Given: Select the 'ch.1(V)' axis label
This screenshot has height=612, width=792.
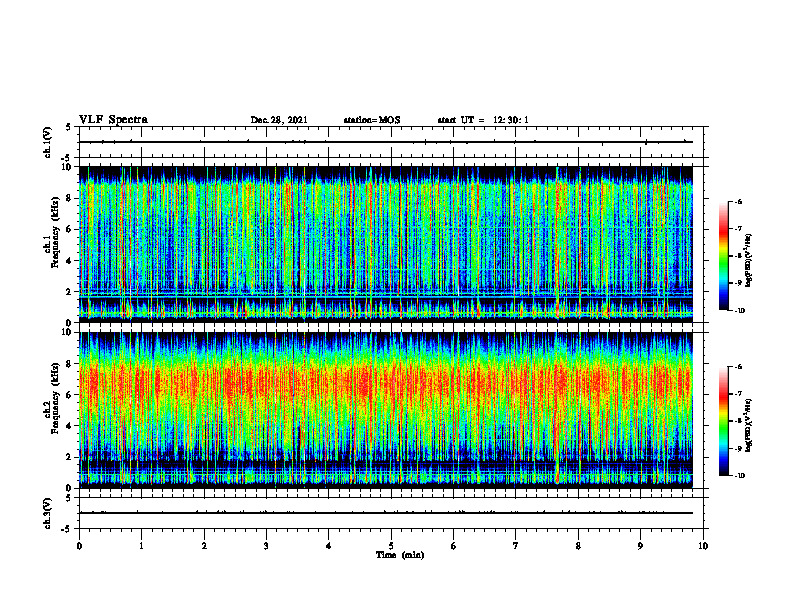Looking at the screenshot, I should click(x=47, y=142).
